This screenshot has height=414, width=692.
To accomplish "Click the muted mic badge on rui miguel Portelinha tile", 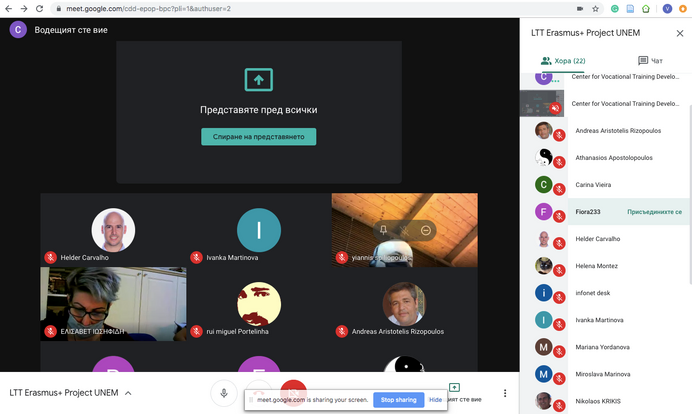I will point(196,331).
